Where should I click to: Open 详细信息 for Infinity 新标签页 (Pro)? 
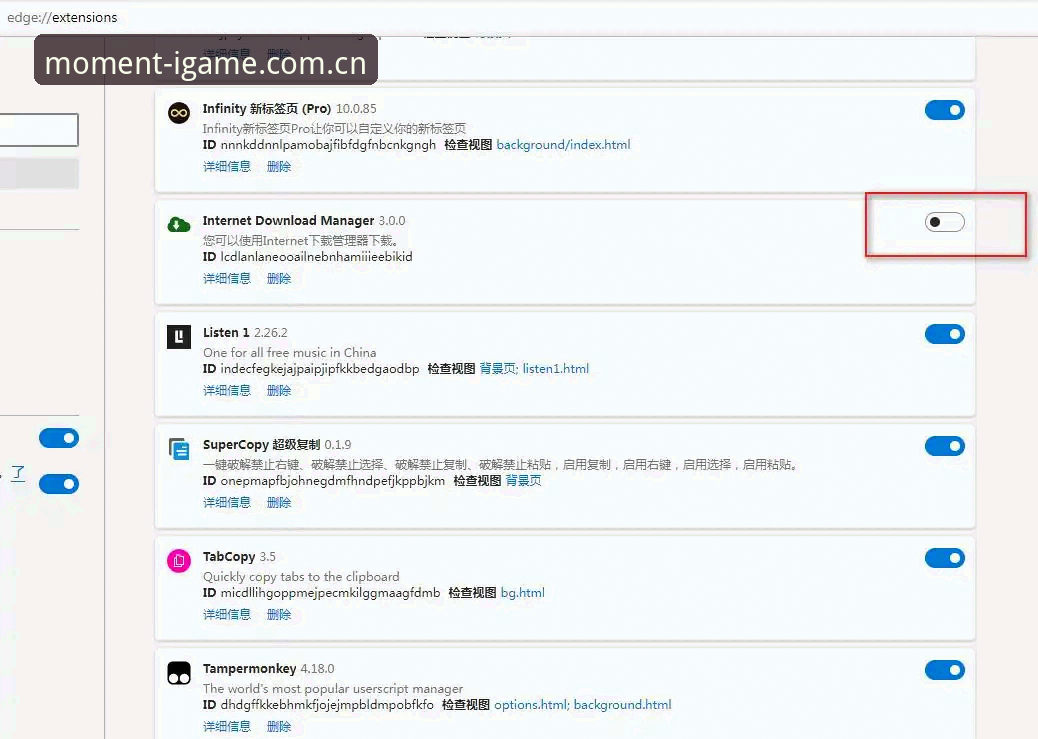tap(227, 166)
